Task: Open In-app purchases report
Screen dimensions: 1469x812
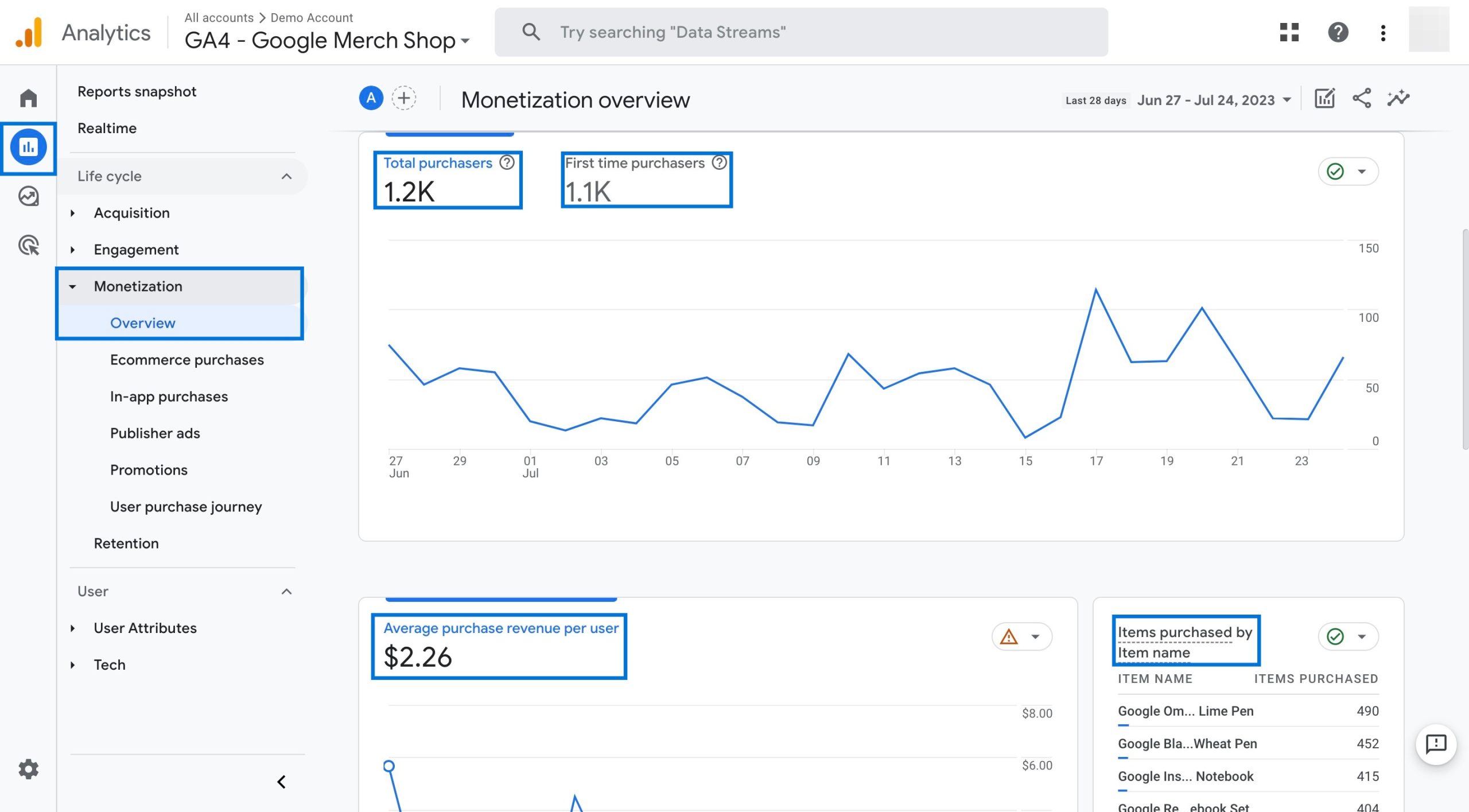Action: pos(169,397)
